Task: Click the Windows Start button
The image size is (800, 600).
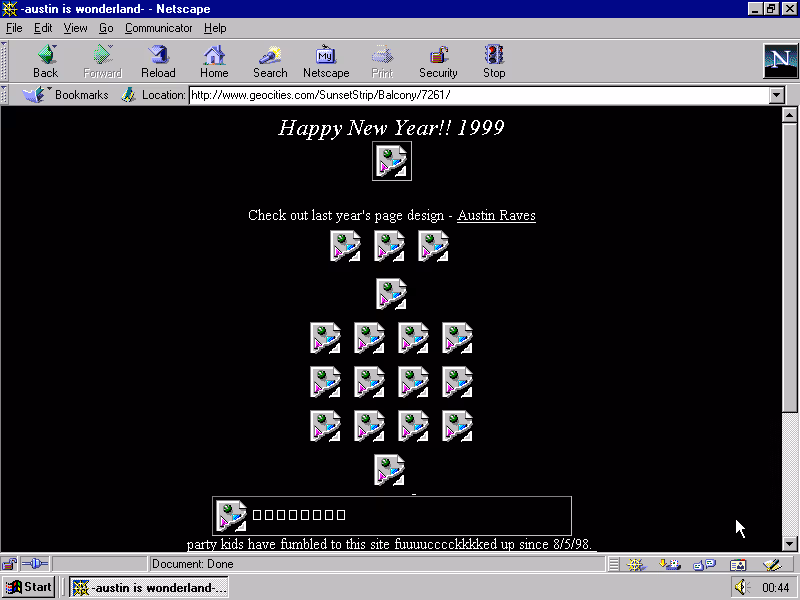Action: 29,587
